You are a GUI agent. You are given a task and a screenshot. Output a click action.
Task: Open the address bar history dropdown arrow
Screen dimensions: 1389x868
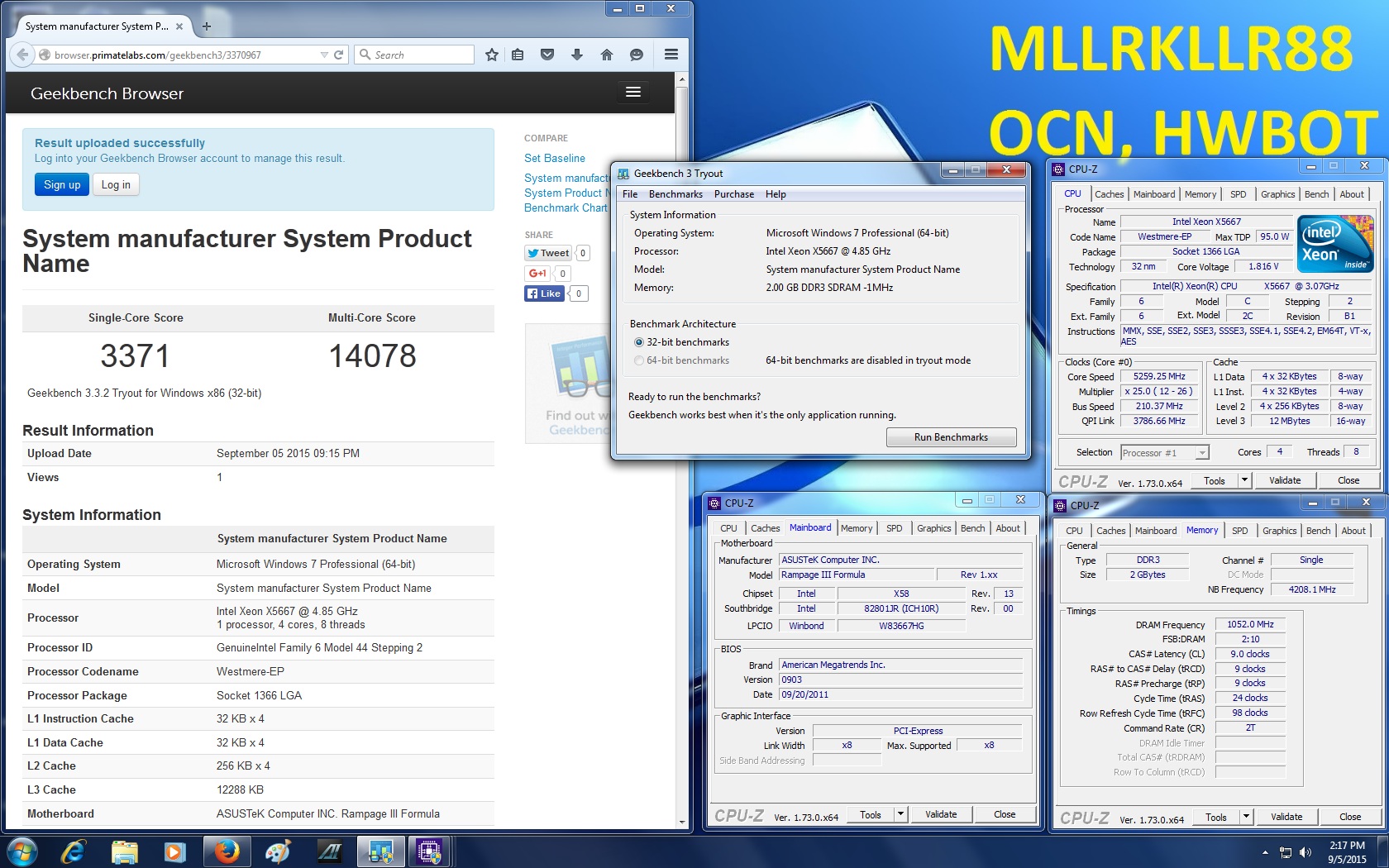(x=324, y=55)
